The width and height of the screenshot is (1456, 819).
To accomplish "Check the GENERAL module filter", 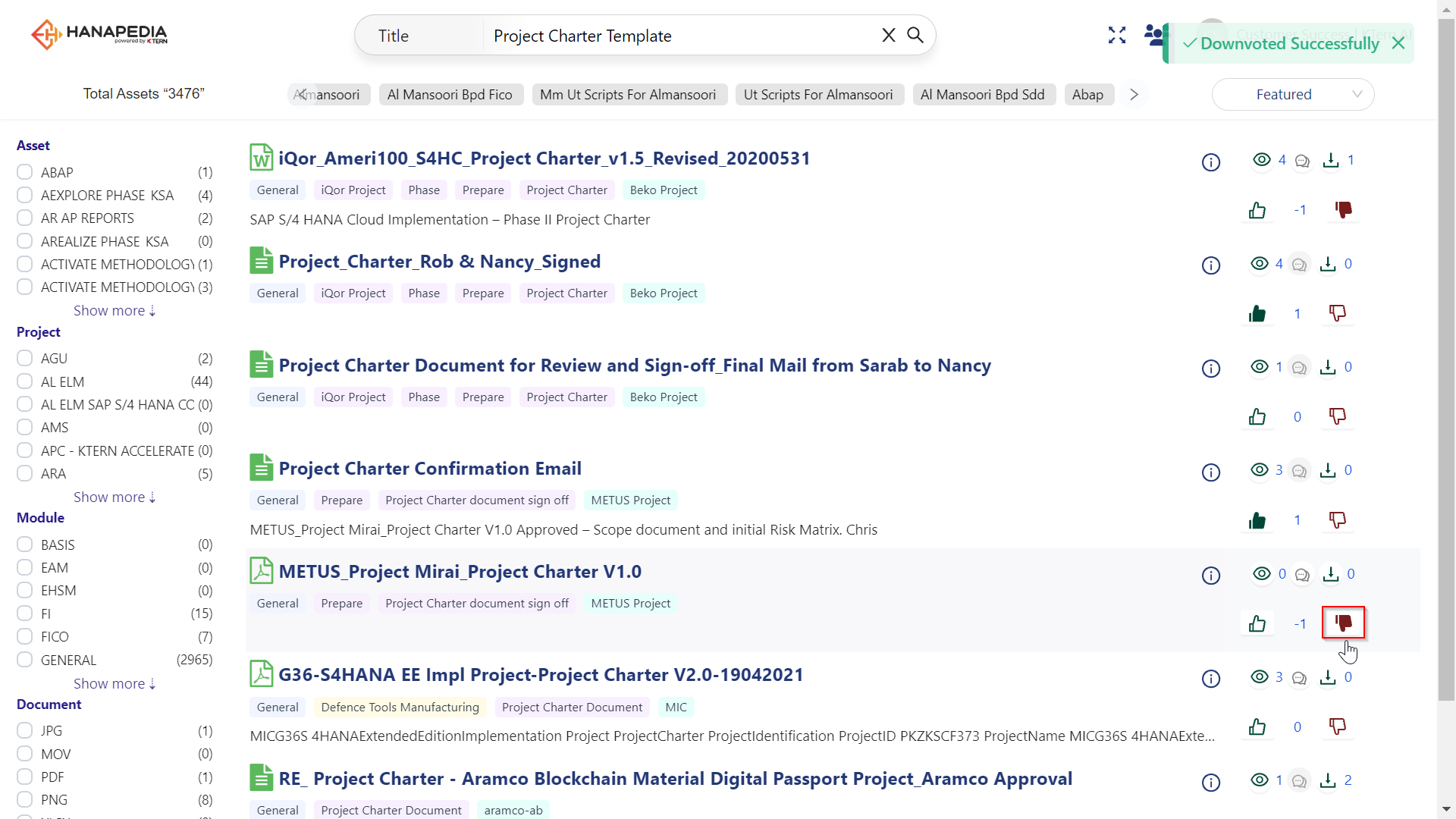I will tap(25, 660).
